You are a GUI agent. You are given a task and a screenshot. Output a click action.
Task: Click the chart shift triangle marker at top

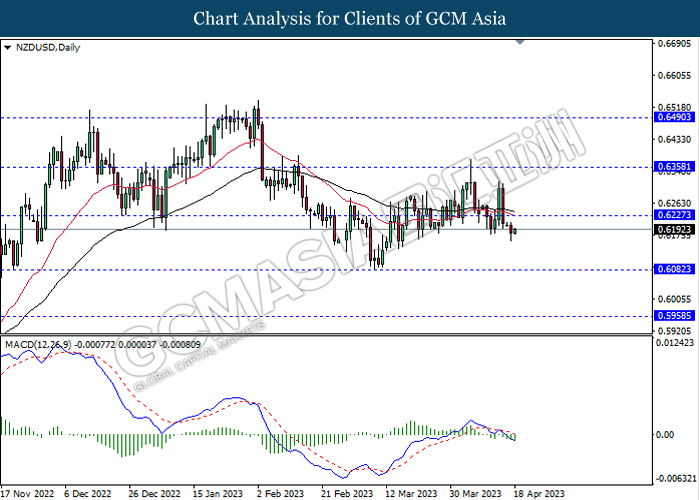[520, 42]
